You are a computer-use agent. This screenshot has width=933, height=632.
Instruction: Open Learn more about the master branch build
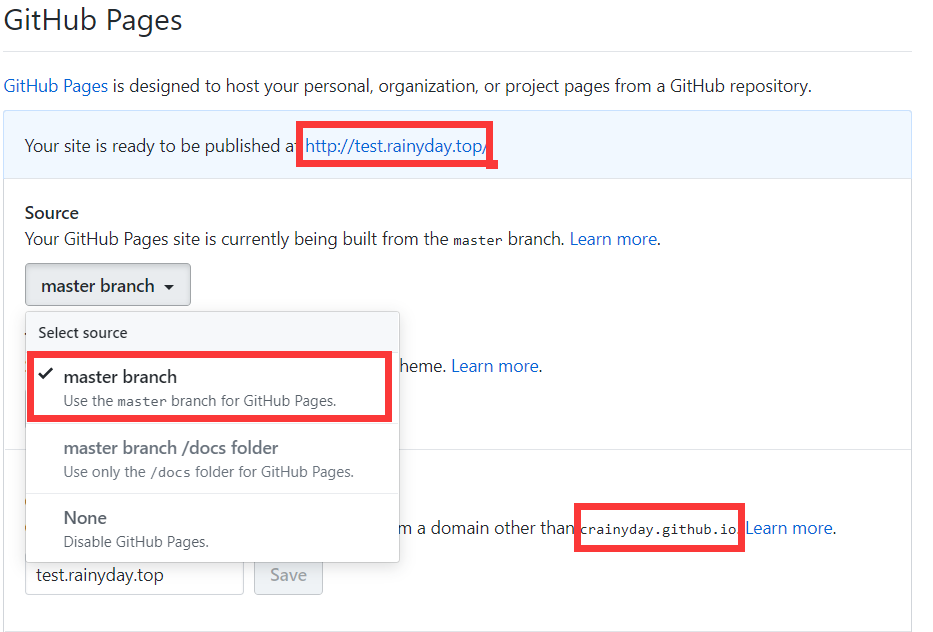coord(613,239)
